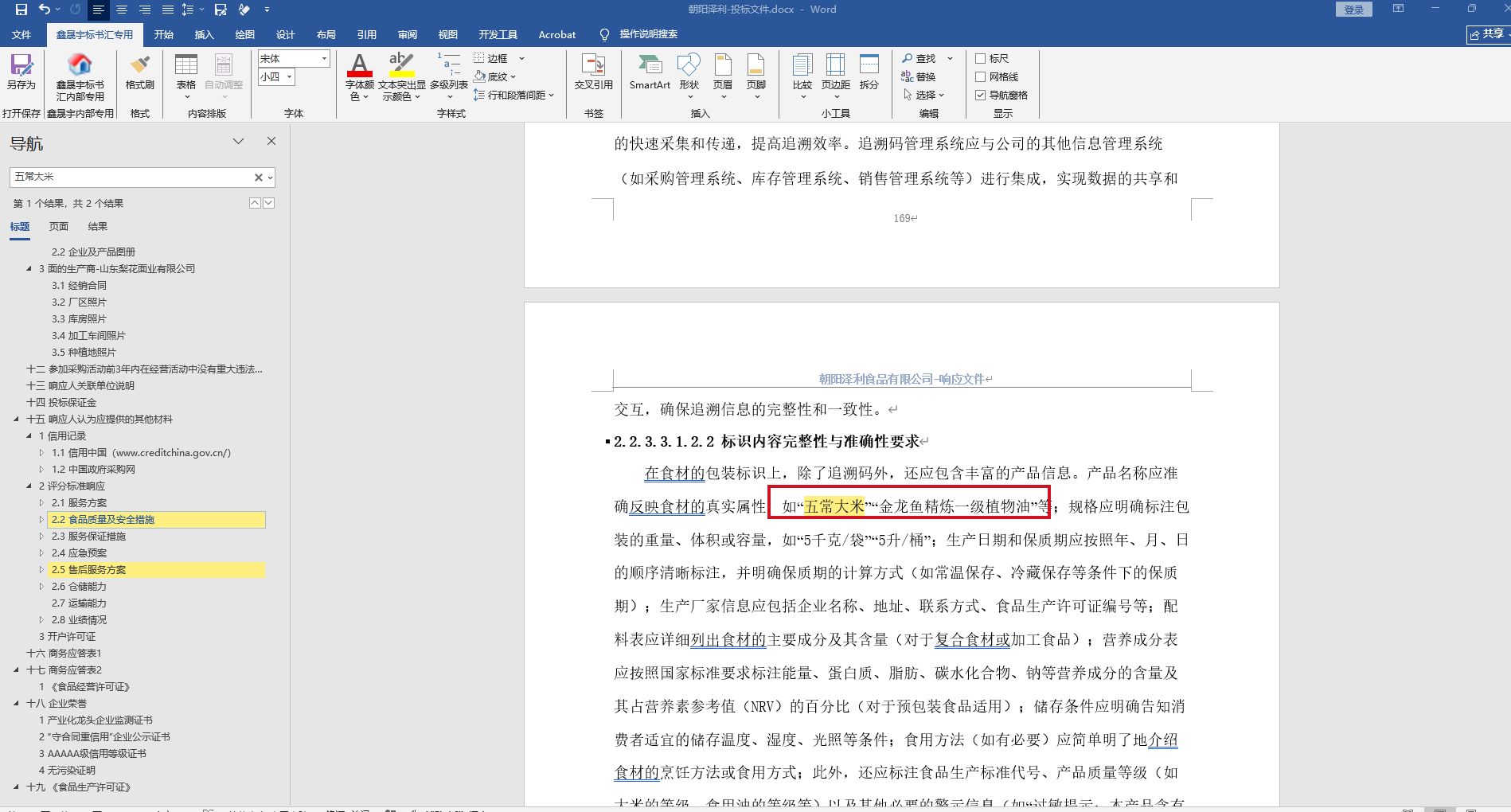This screenshot has width=1511, height=812.
Task: Click the Split (拆分) window icon
Action: click(869, 69)
